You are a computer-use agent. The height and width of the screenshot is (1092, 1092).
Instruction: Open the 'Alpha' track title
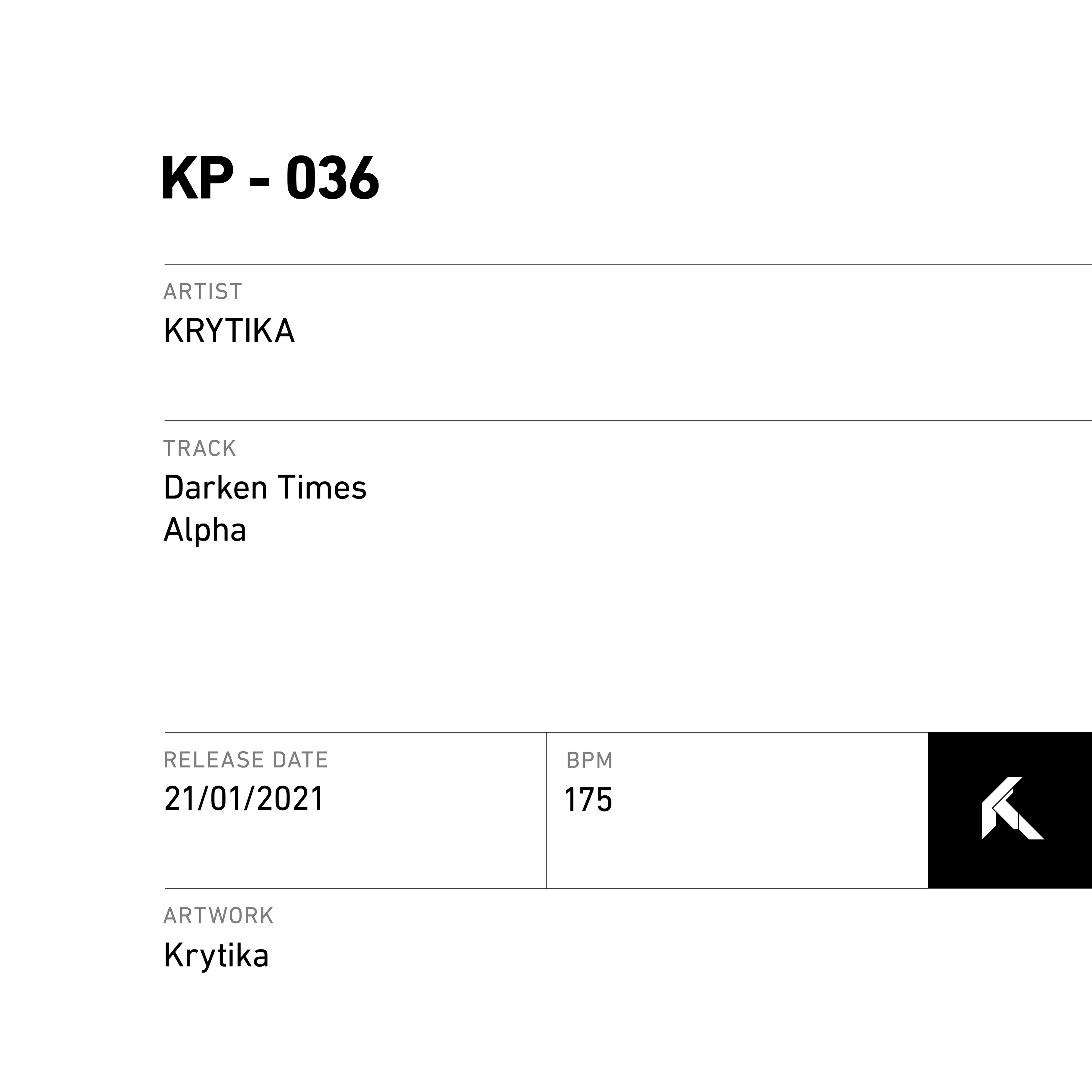[x=205, y=531]
